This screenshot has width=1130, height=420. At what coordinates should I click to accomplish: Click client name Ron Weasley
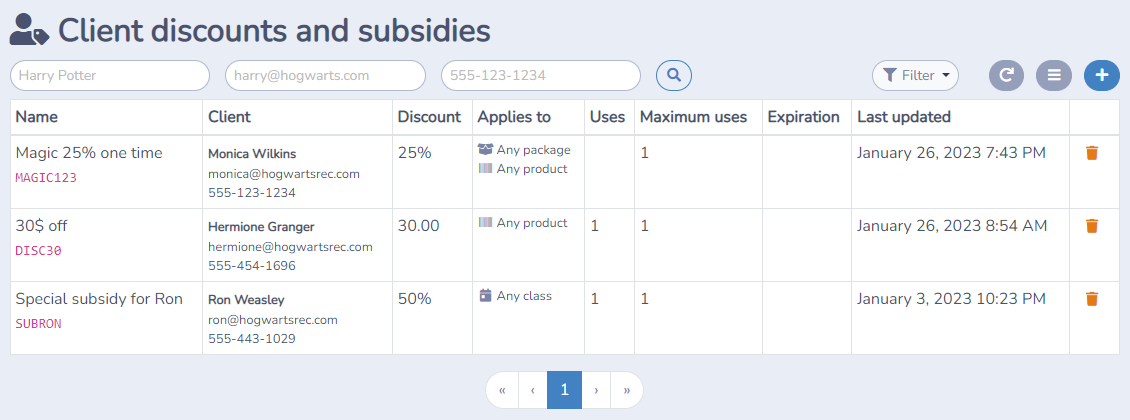pos(246,300)
